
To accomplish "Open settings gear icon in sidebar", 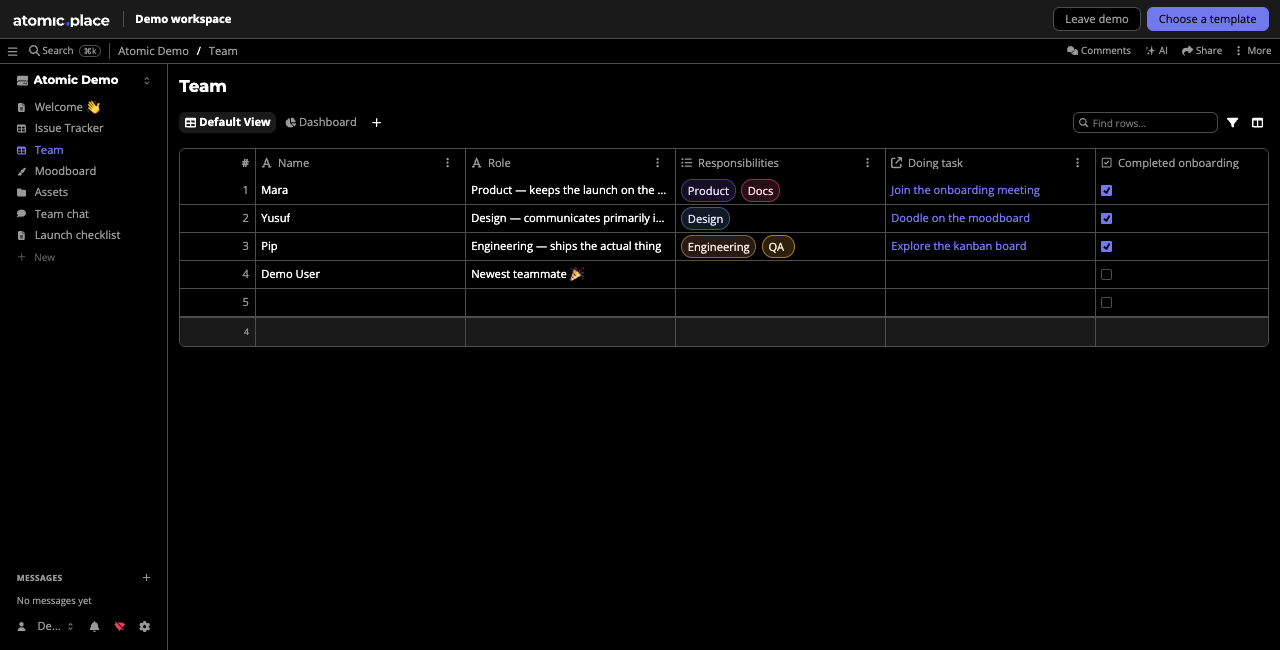I will 145,626.
